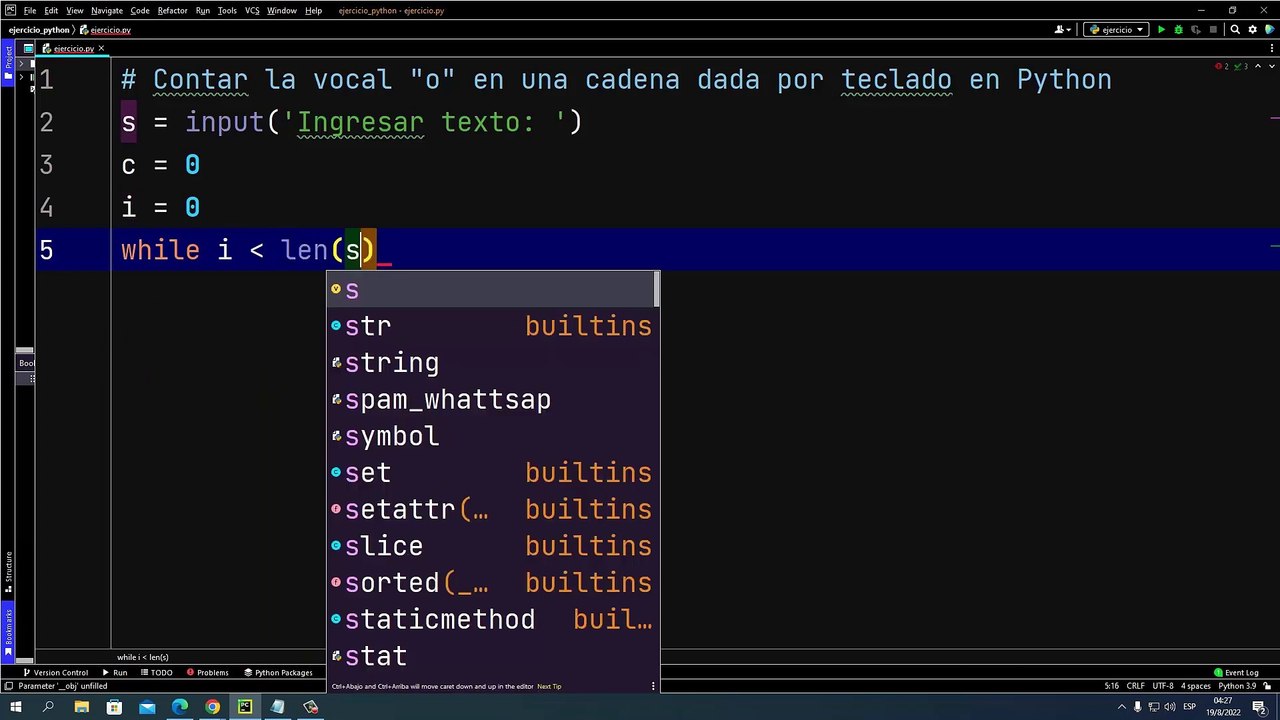Toggle the Project tool window sidebar
This screenshot has height=720, width=1280.
pyautogui.click(x=8, y=65)
